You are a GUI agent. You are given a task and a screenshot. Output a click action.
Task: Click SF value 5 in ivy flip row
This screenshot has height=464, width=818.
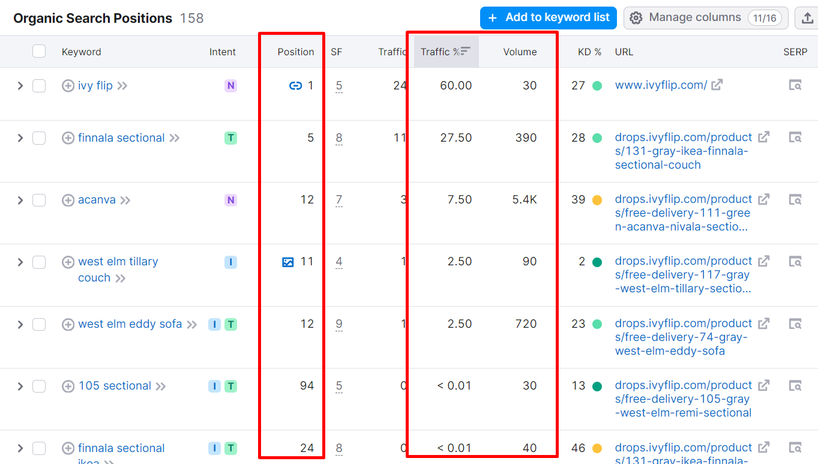(339, 86)
